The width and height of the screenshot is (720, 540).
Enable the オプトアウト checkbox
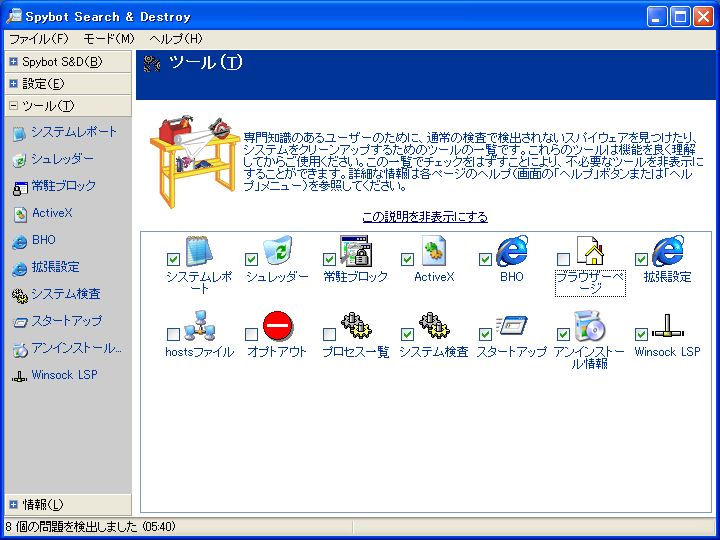tap(251, 334)
